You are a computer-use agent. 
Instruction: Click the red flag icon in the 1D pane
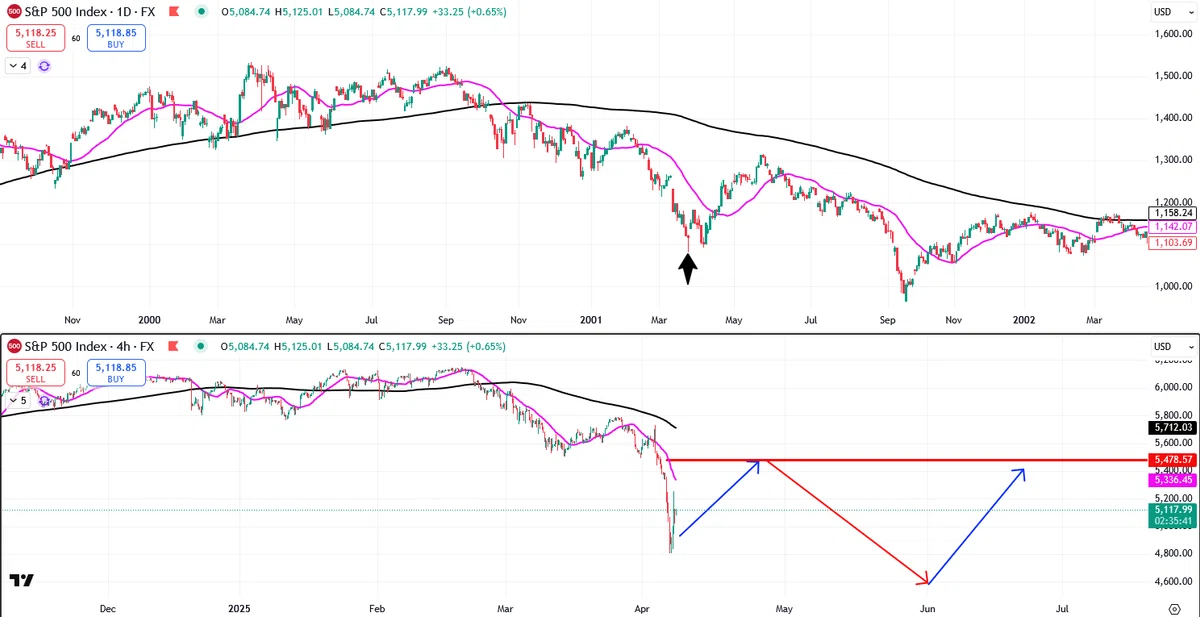[x=173, y=12]
